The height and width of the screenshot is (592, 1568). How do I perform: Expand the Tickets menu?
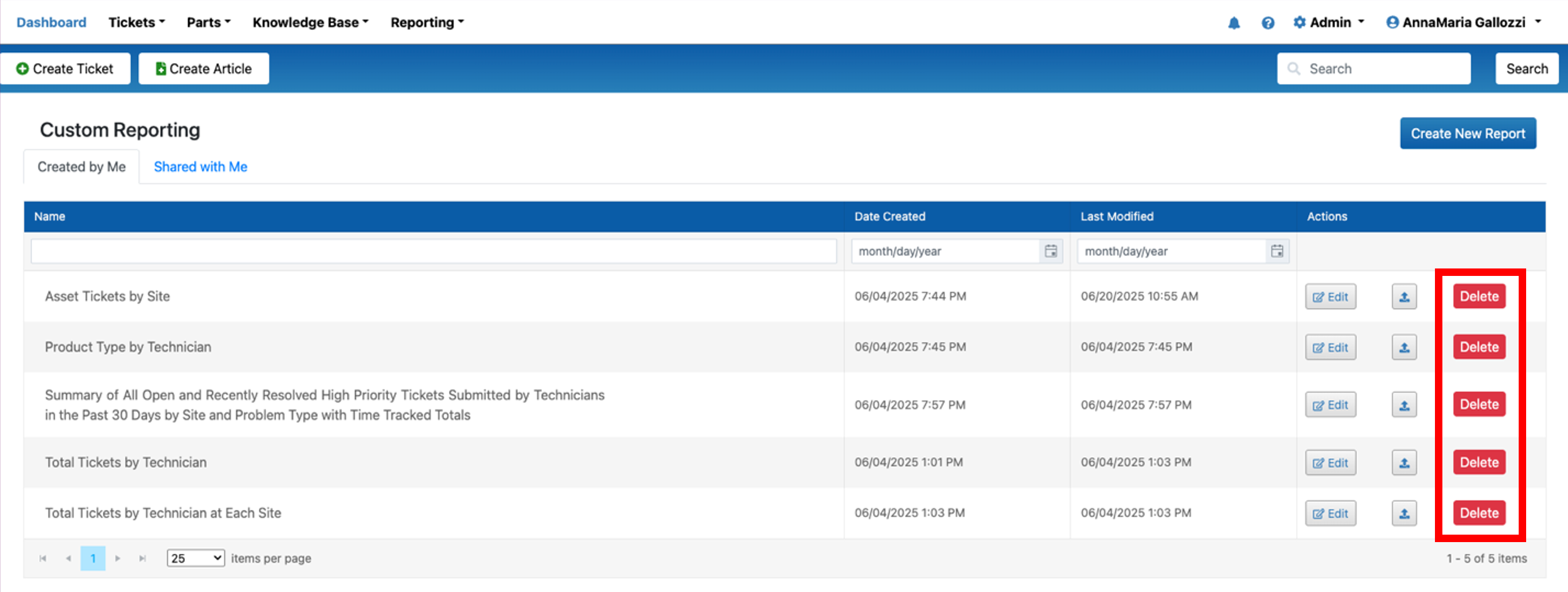pyautogui.click(x=136, y=22)
